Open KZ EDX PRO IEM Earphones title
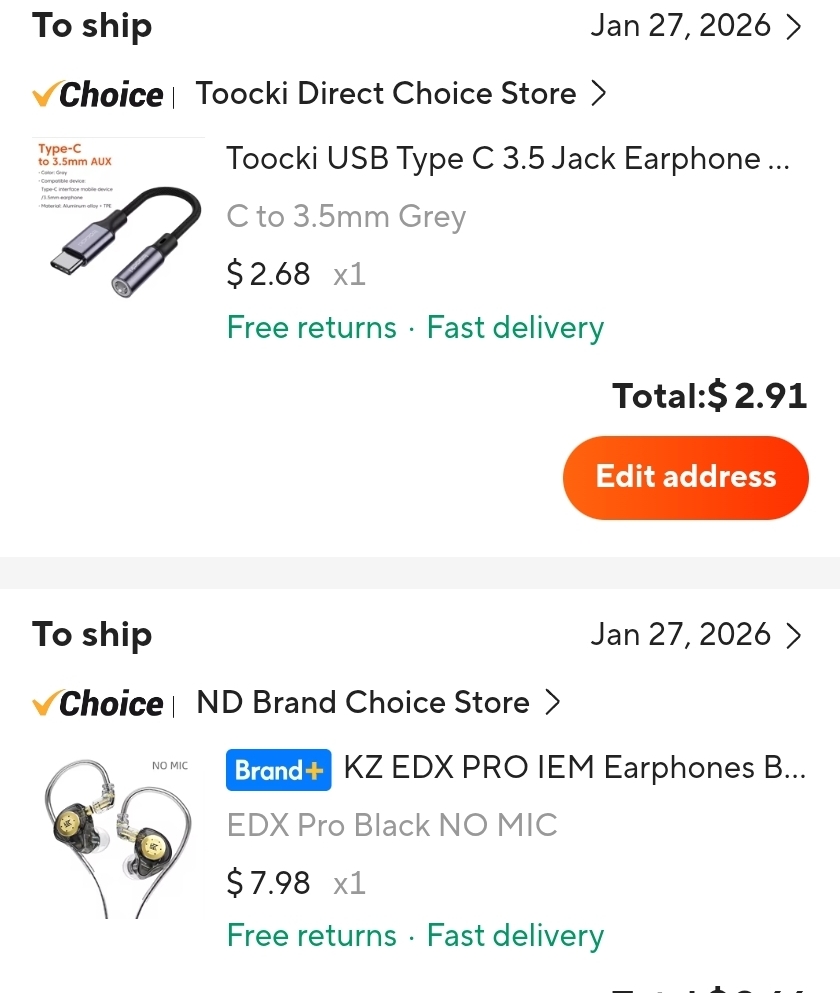 pyautogui.click(x=574, y=768)
